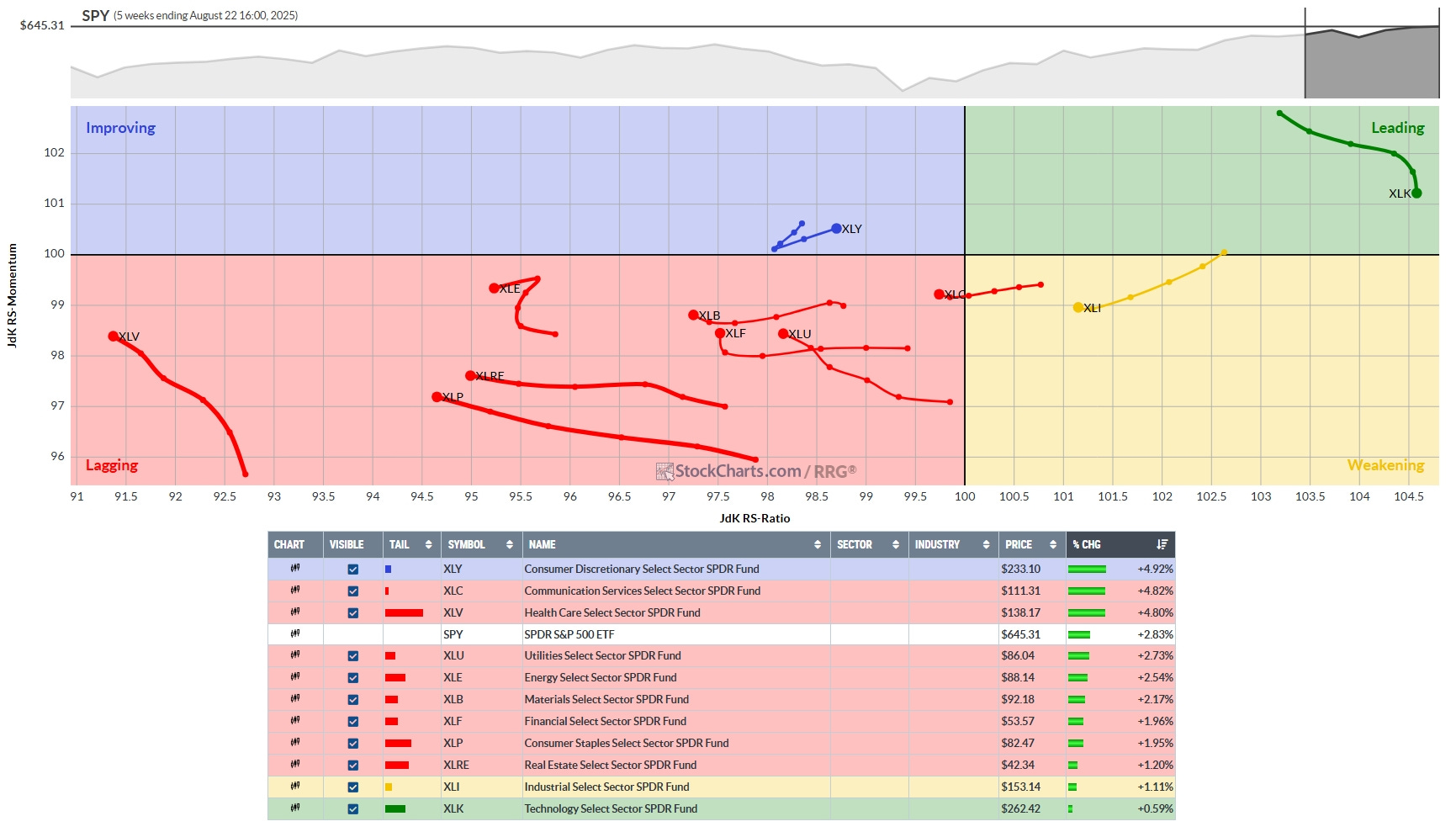This screenshot has height=832, width=1456.
Task: Open the chart icon for XLU row
Action: [x=295, y=655]
